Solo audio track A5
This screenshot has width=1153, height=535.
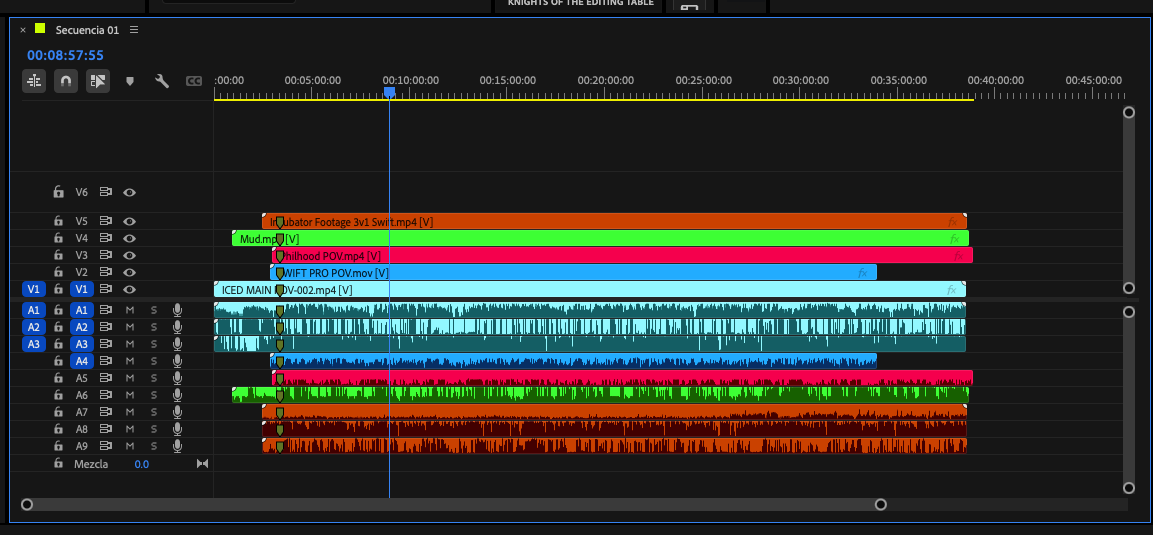[x=154, y=378]
